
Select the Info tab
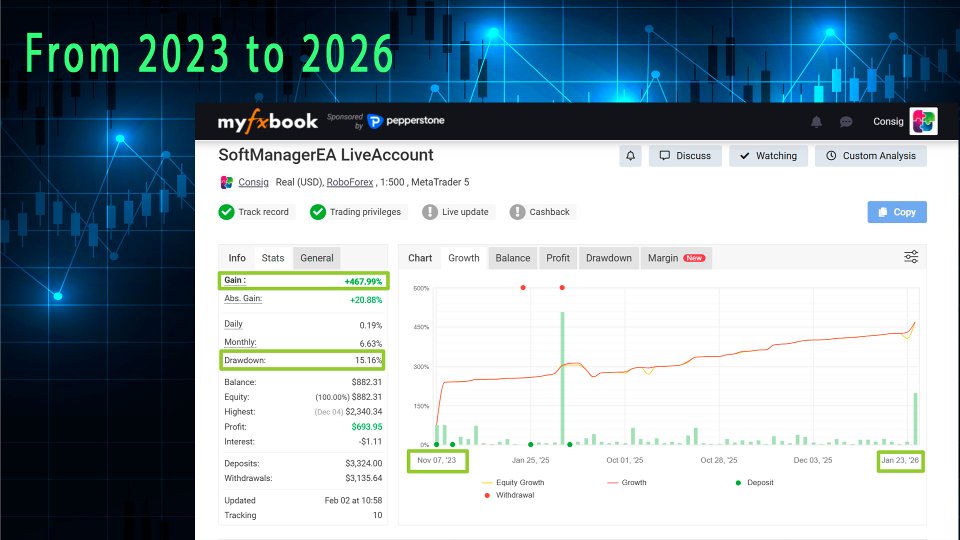(x=237, y=258)
